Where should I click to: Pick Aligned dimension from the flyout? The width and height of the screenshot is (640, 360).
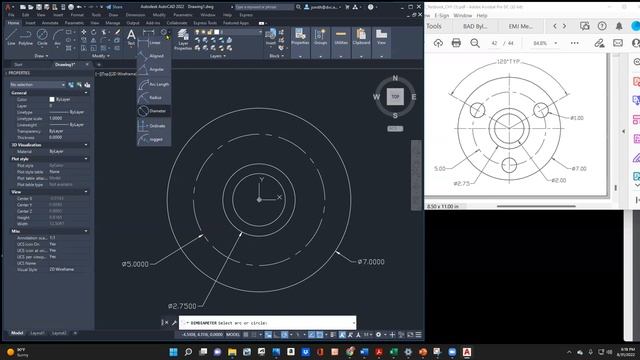[x=154, y=56]
